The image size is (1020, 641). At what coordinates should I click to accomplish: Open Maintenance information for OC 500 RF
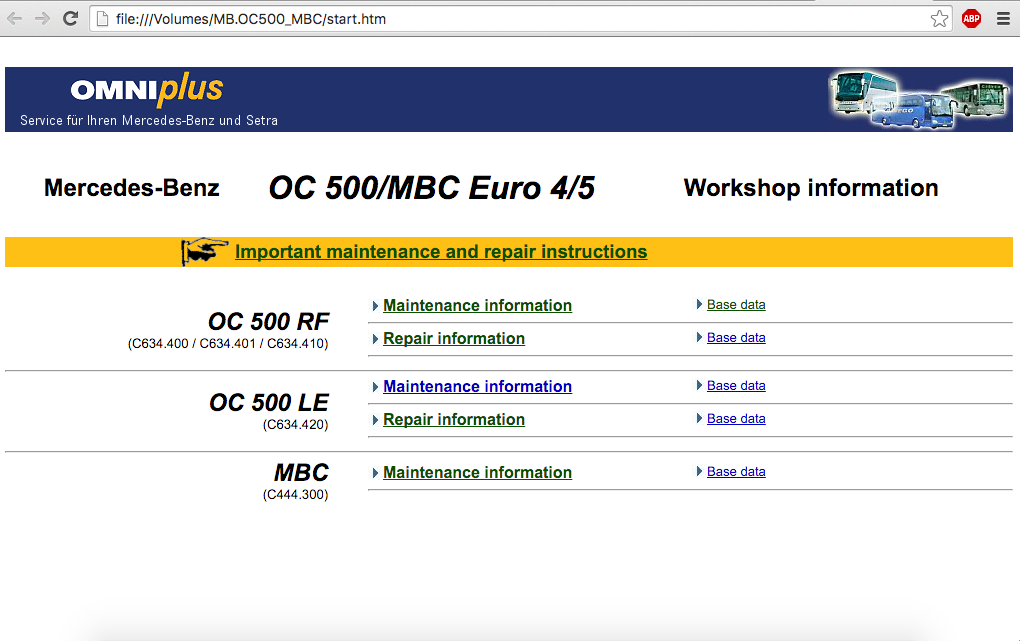477,305
